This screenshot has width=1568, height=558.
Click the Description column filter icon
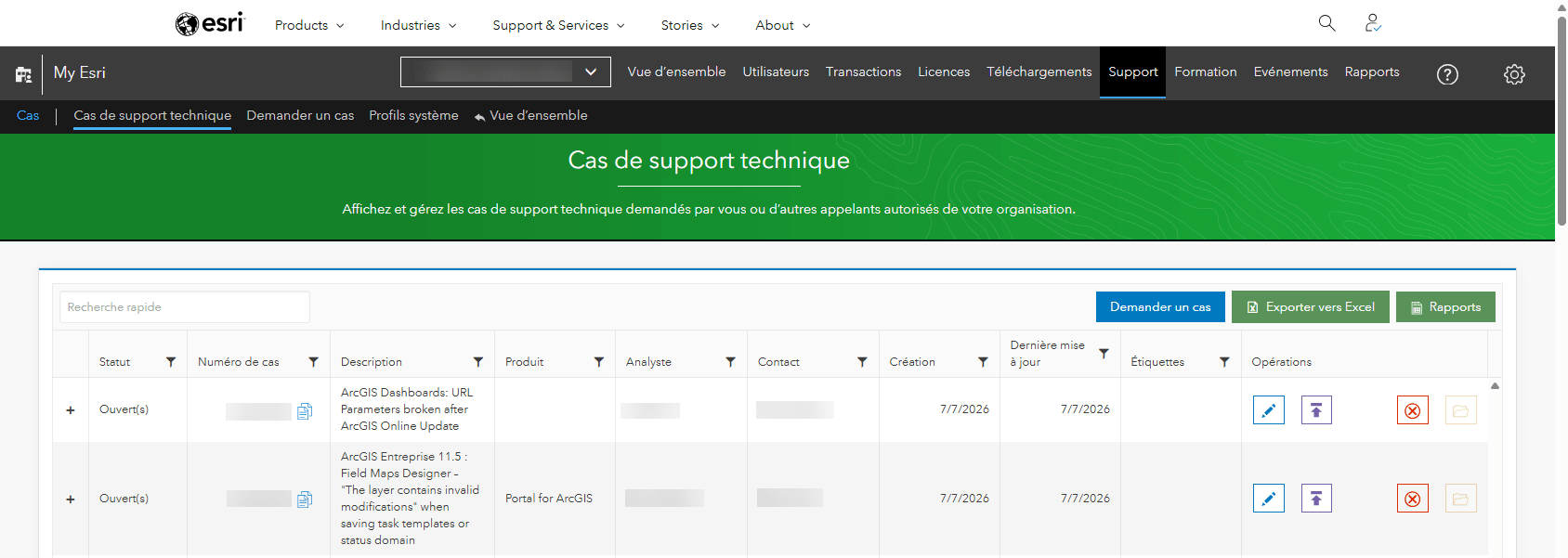(x=478, y=362)
